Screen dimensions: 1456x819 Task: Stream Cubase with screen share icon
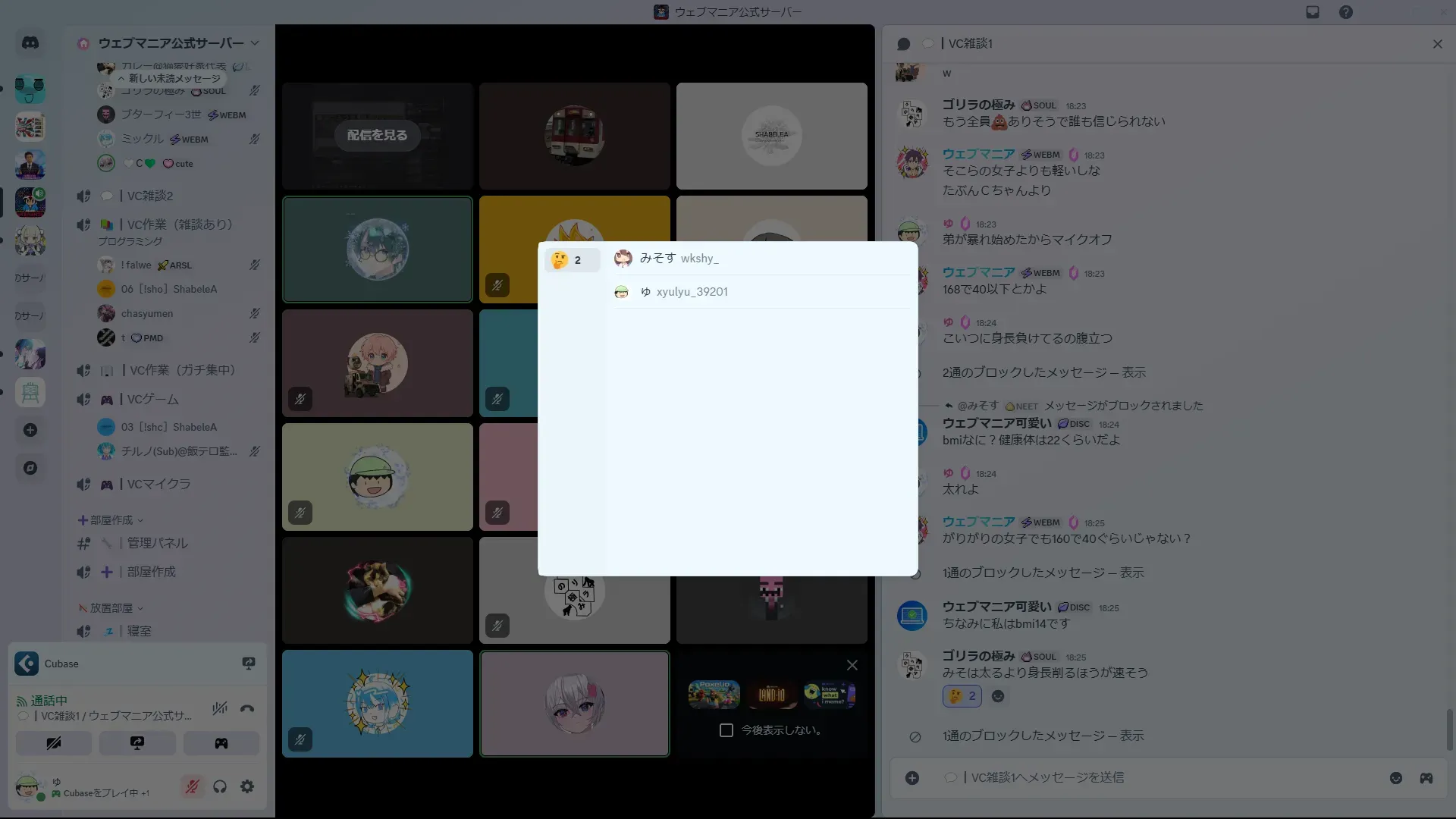[248, 664]
